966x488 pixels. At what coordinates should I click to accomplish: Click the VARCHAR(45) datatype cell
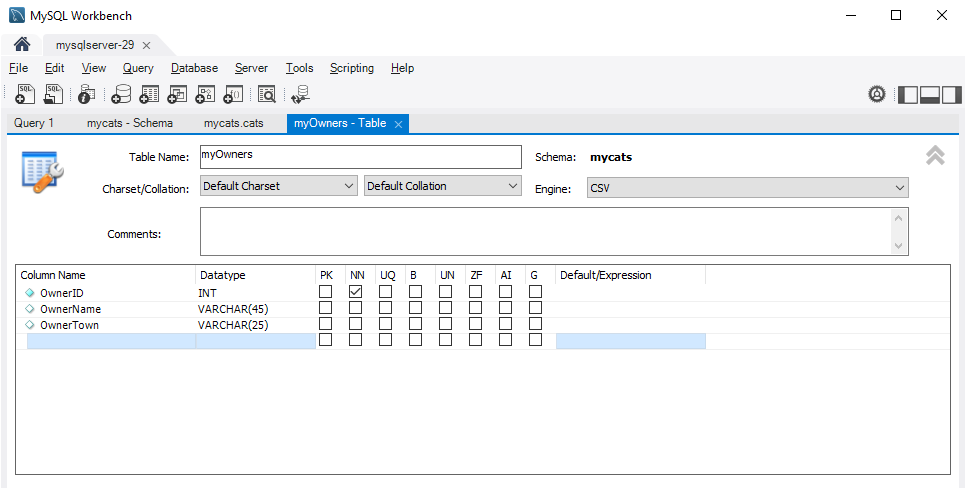click(233, 309)
